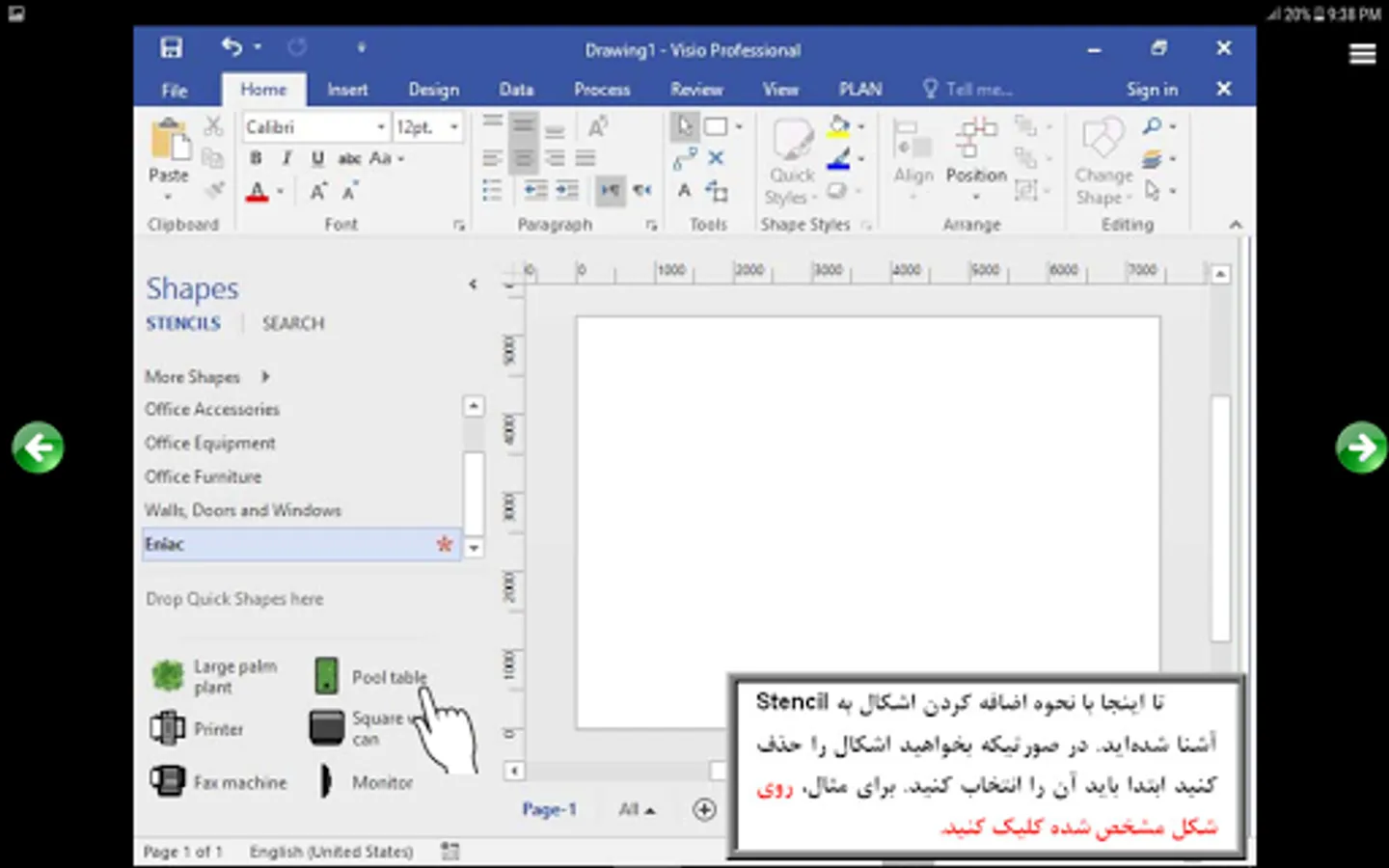
Task: Choose the Connection Point X tool
Action: 716,158
